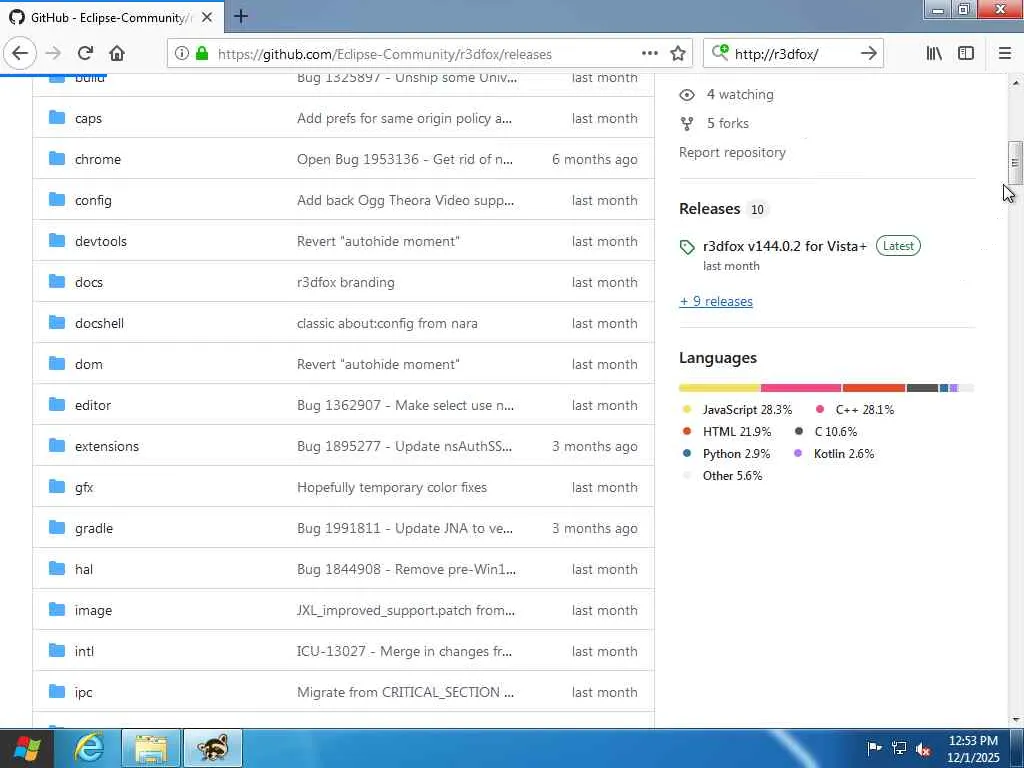The height and width of the screenshot is (768, 1024).
Task: Open the gfx folder
Action: [x=84, y=487]
